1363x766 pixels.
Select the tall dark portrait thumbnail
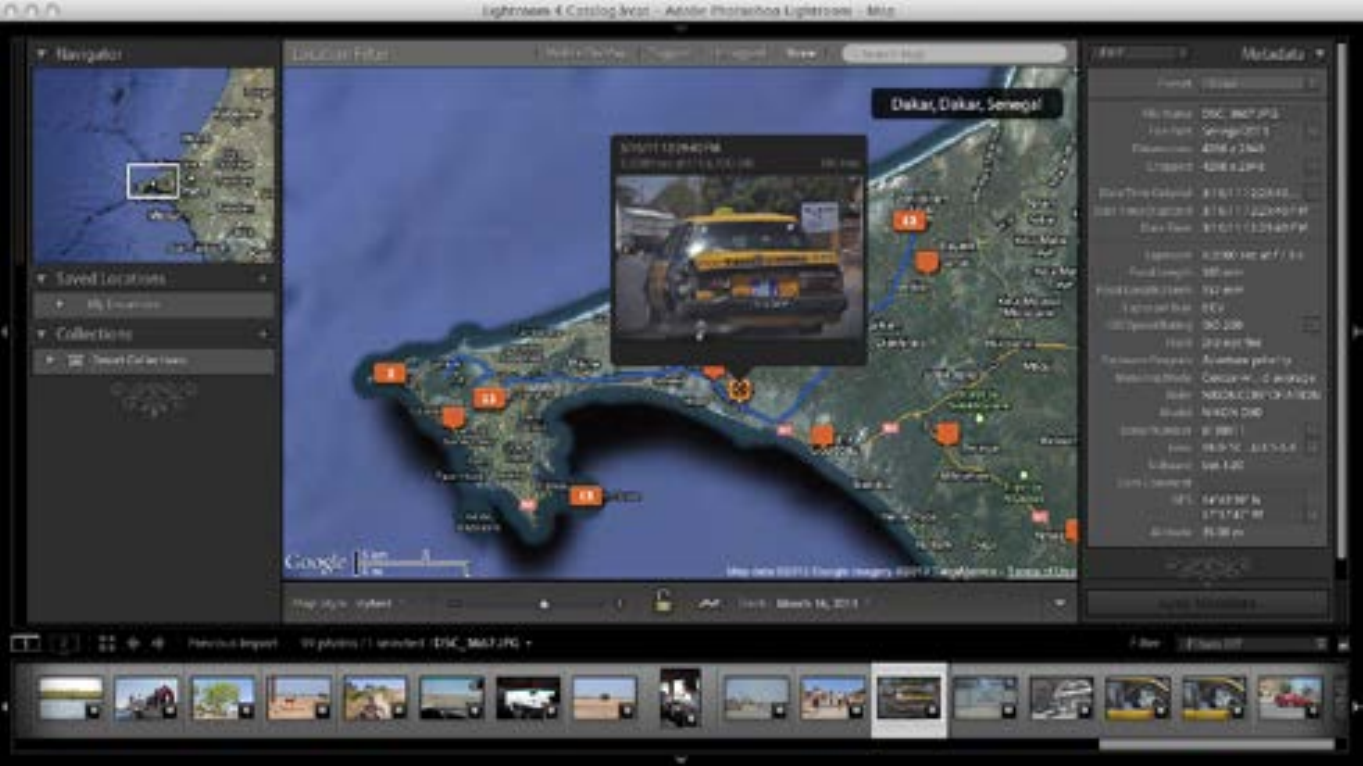(x=680, y=697)
